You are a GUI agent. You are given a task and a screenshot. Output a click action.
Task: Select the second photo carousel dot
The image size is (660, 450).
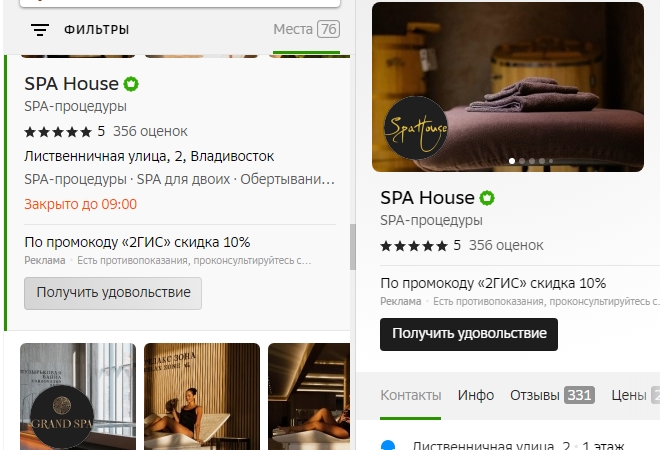(522, 161)
